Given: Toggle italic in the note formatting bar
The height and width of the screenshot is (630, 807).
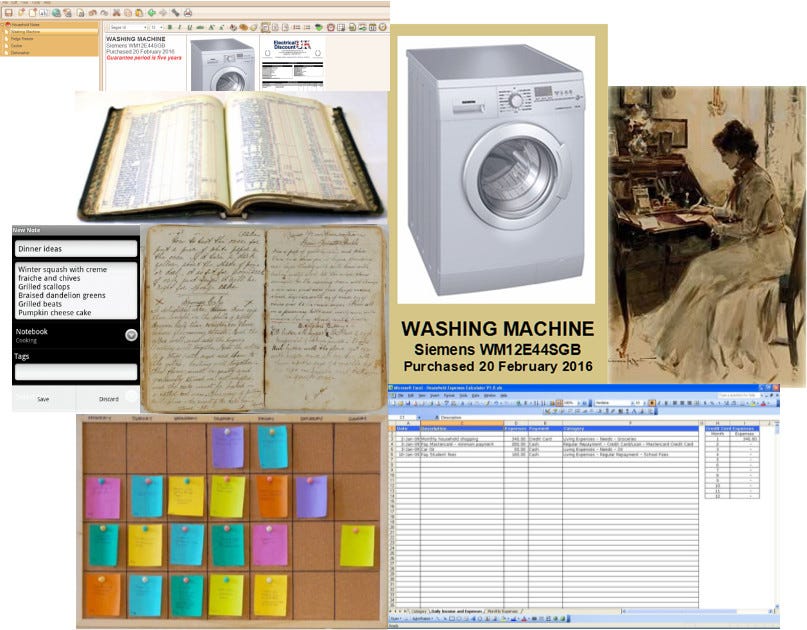Looking at the screenshot, I should pos(180,27).
